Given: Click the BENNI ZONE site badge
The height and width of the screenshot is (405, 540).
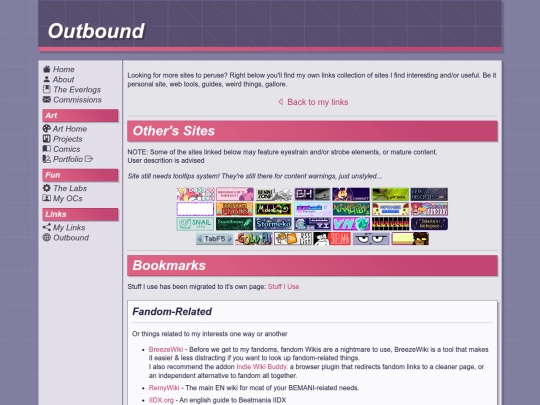Looking at the screenshot, I should (273, 194).
